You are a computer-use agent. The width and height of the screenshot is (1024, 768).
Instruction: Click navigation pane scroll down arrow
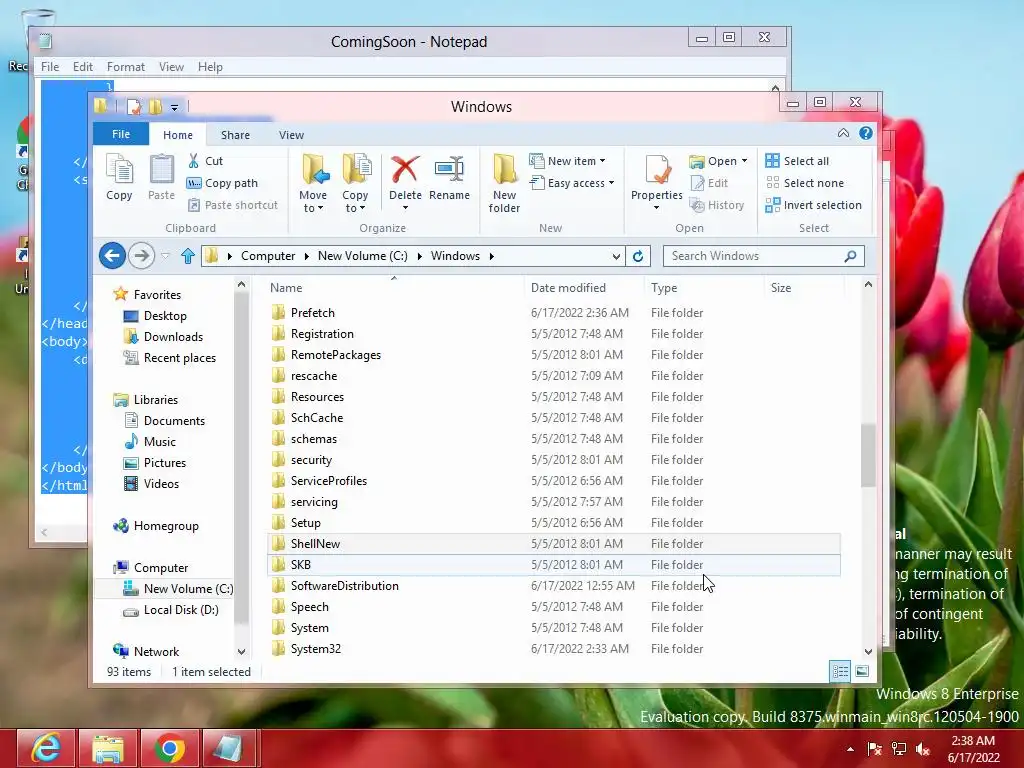[242, 652]
